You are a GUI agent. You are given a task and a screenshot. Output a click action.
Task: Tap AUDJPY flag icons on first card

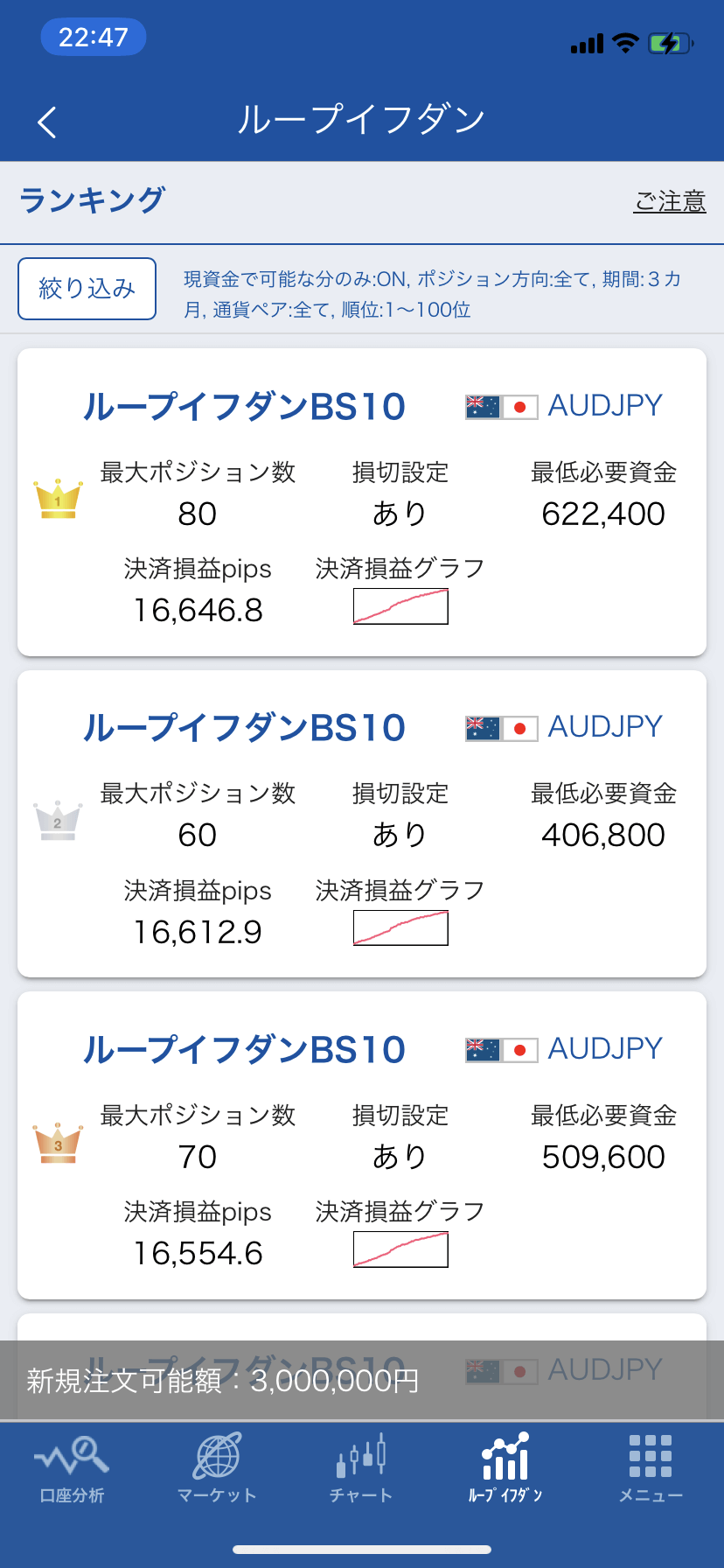click(501, 407)
